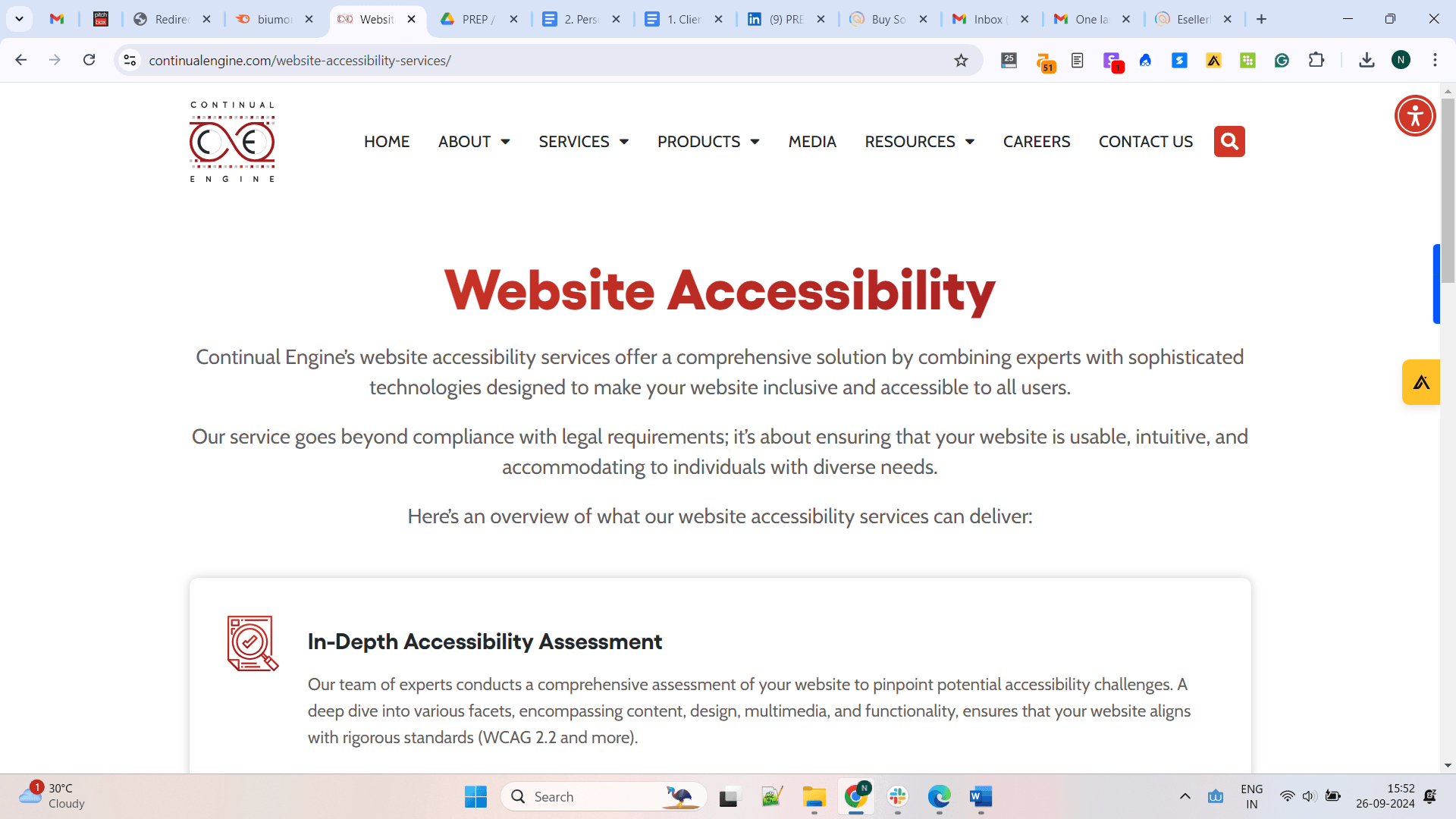Close the 2. Pers document tab
The height and width of the screenshot is (819, 1456).
pyautogui.click(x=617, y=19)
